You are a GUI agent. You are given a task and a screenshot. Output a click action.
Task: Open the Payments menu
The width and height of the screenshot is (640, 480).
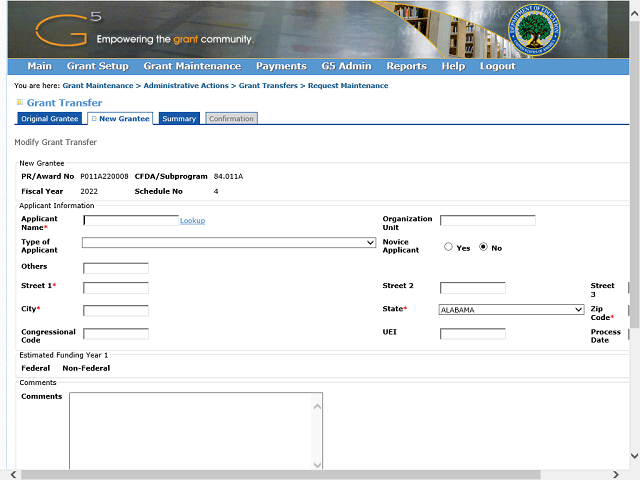click(281, 66)
